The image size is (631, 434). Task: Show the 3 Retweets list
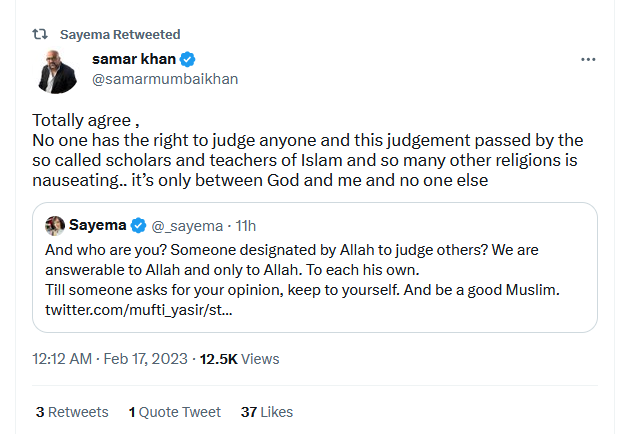[x=71, y=411]
